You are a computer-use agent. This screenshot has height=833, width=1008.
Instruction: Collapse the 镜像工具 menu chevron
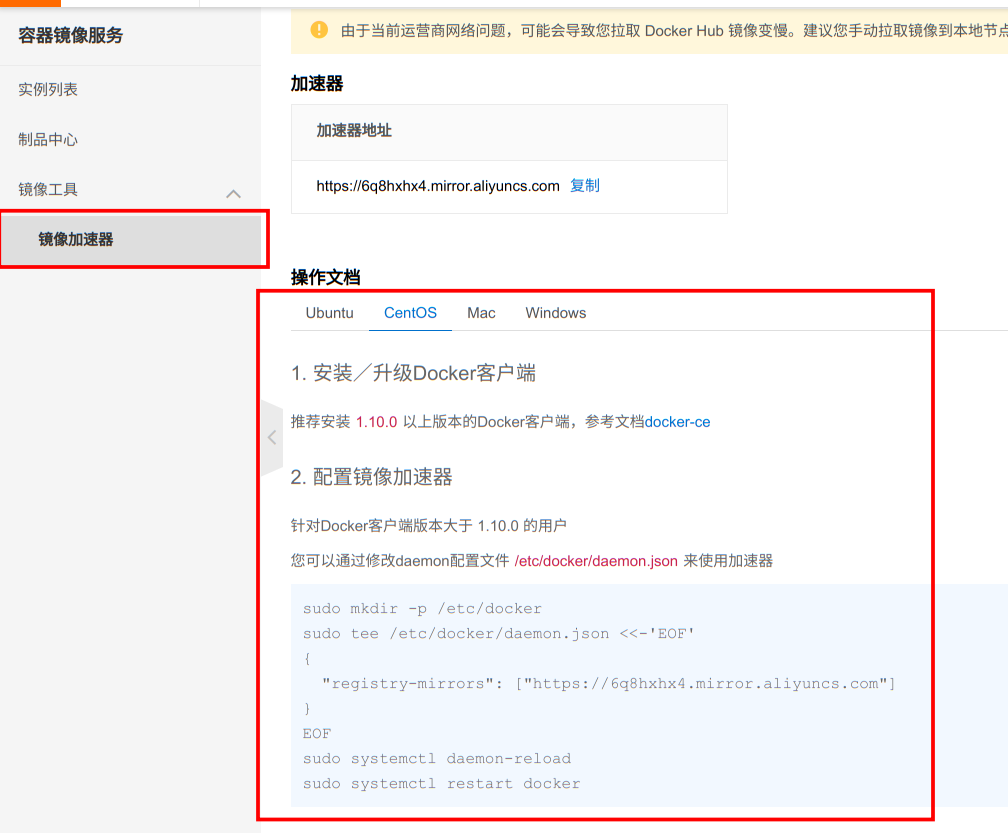pyautogui.click(x=233, y=193)
